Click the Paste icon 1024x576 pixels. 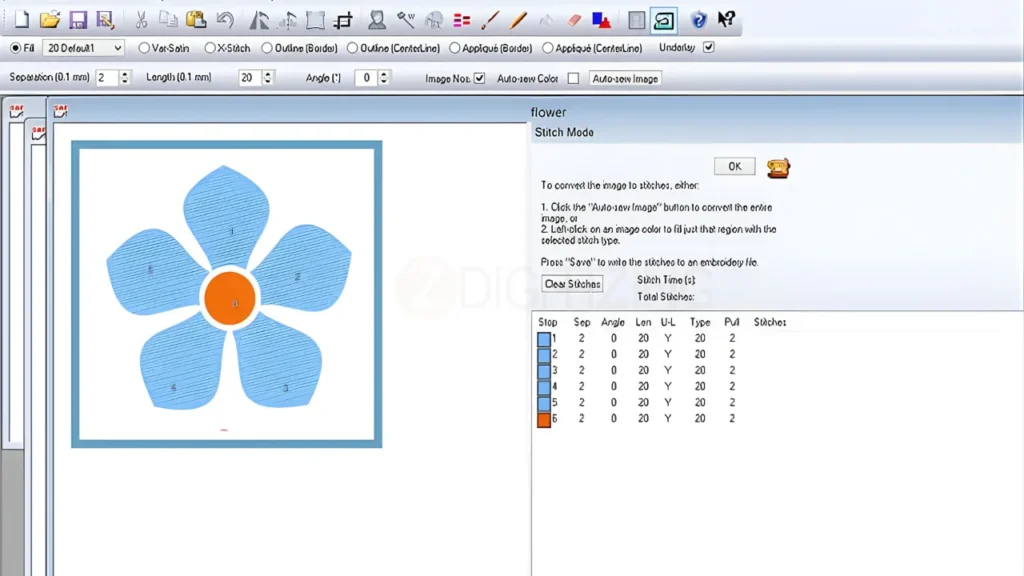(x=194, y=20)
